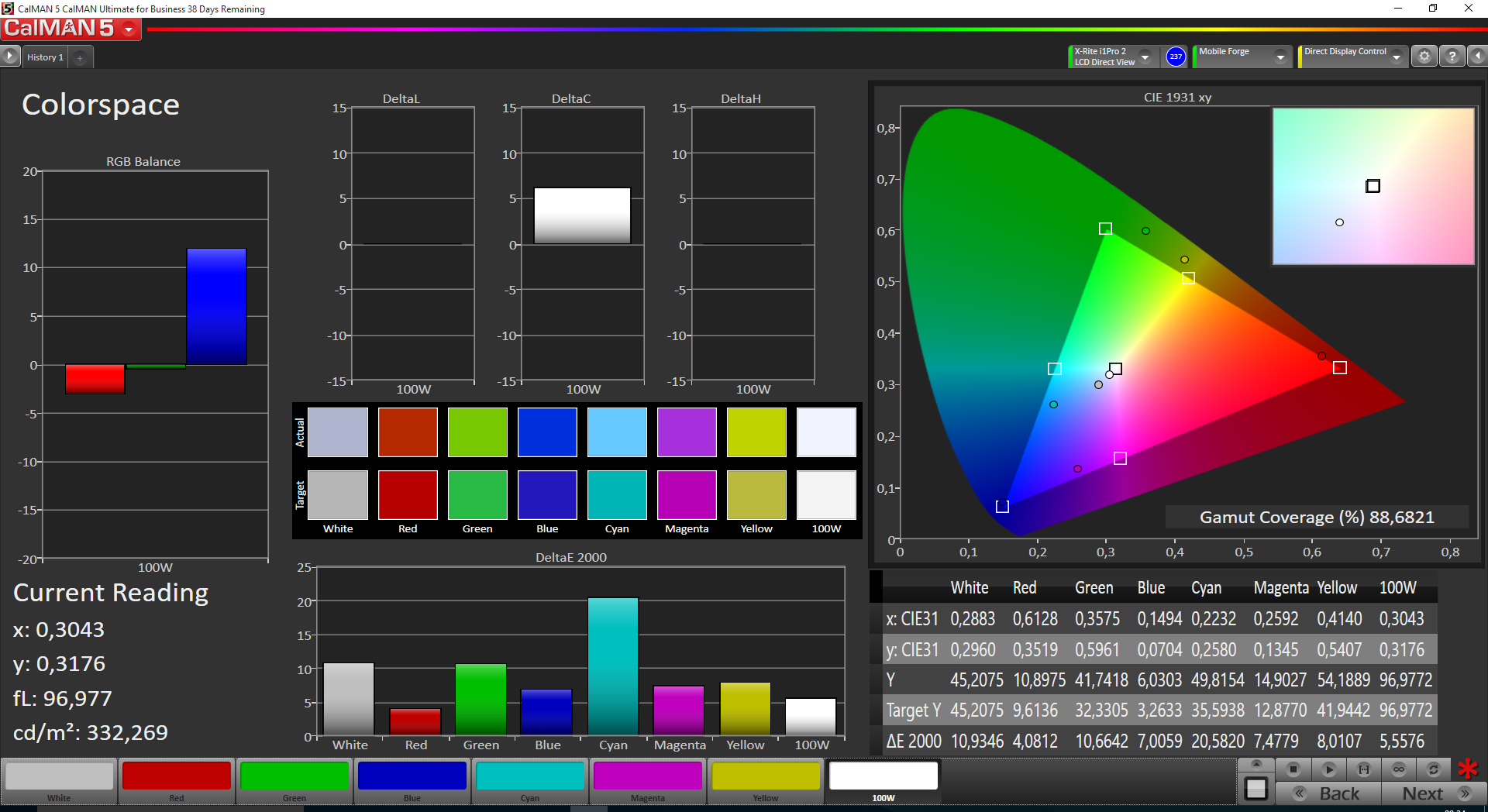Click the Actual Red color patch

[408, 432]
